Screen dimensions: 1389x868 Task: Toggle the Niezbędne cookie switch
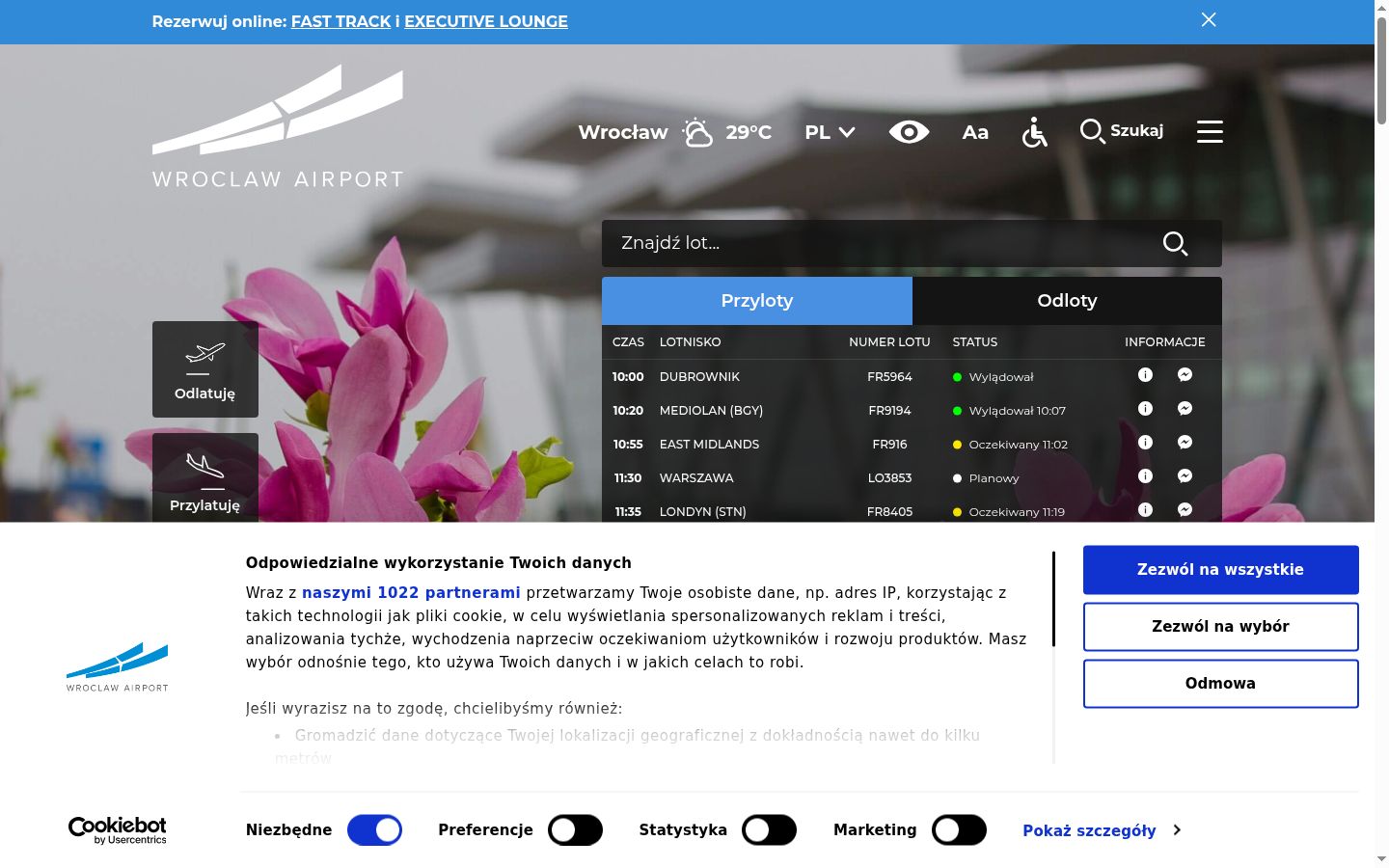pyautogui.click(x=374, y=830)
